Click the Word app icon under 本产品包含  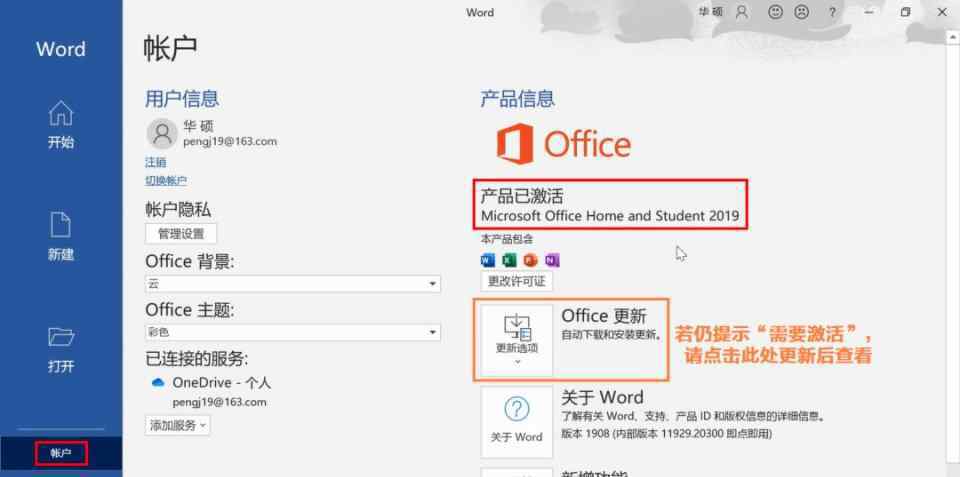click(x=488, y=261)
